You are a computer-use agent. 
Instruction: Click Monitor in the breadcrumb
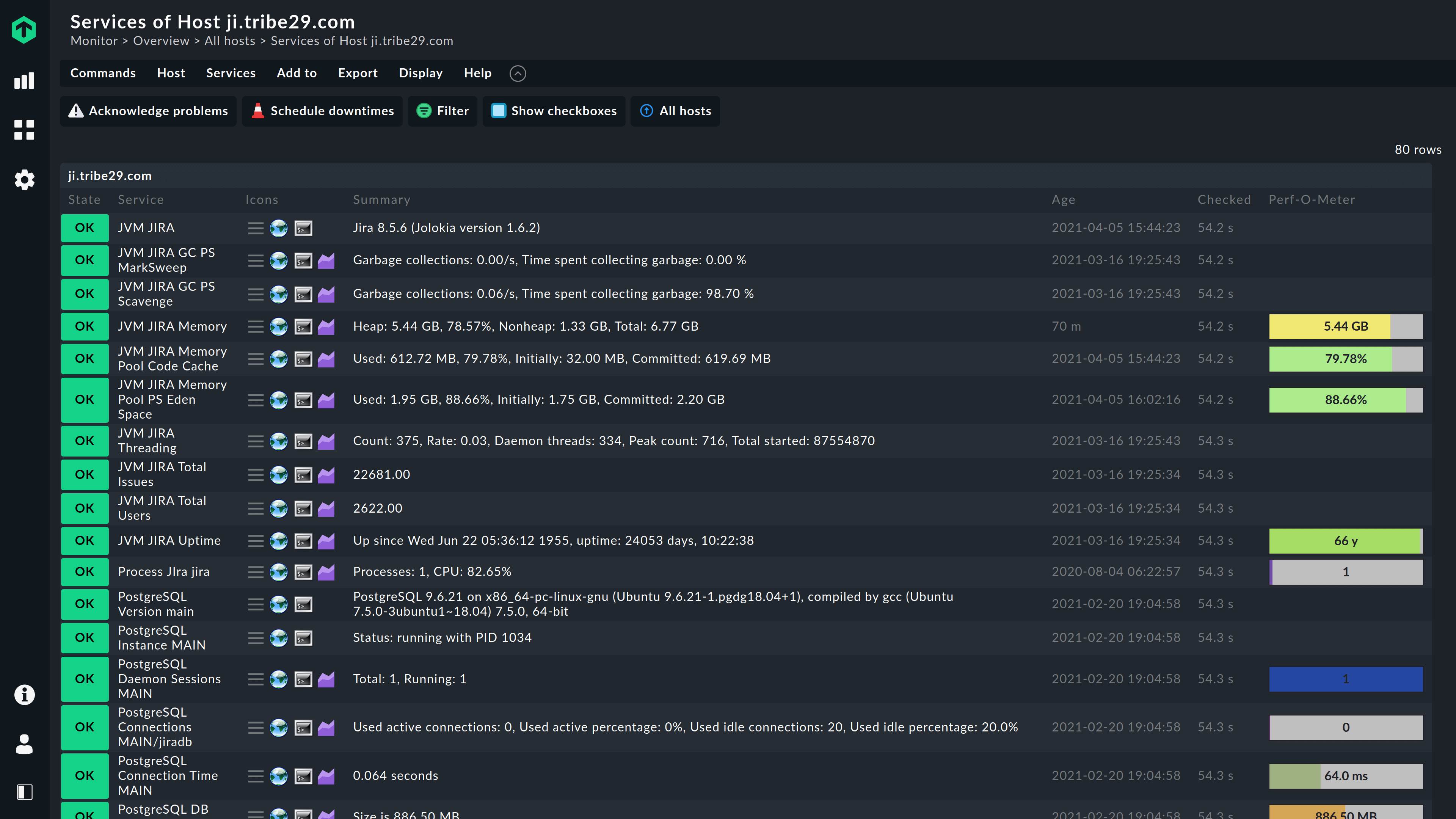click(x=94, y=41)
